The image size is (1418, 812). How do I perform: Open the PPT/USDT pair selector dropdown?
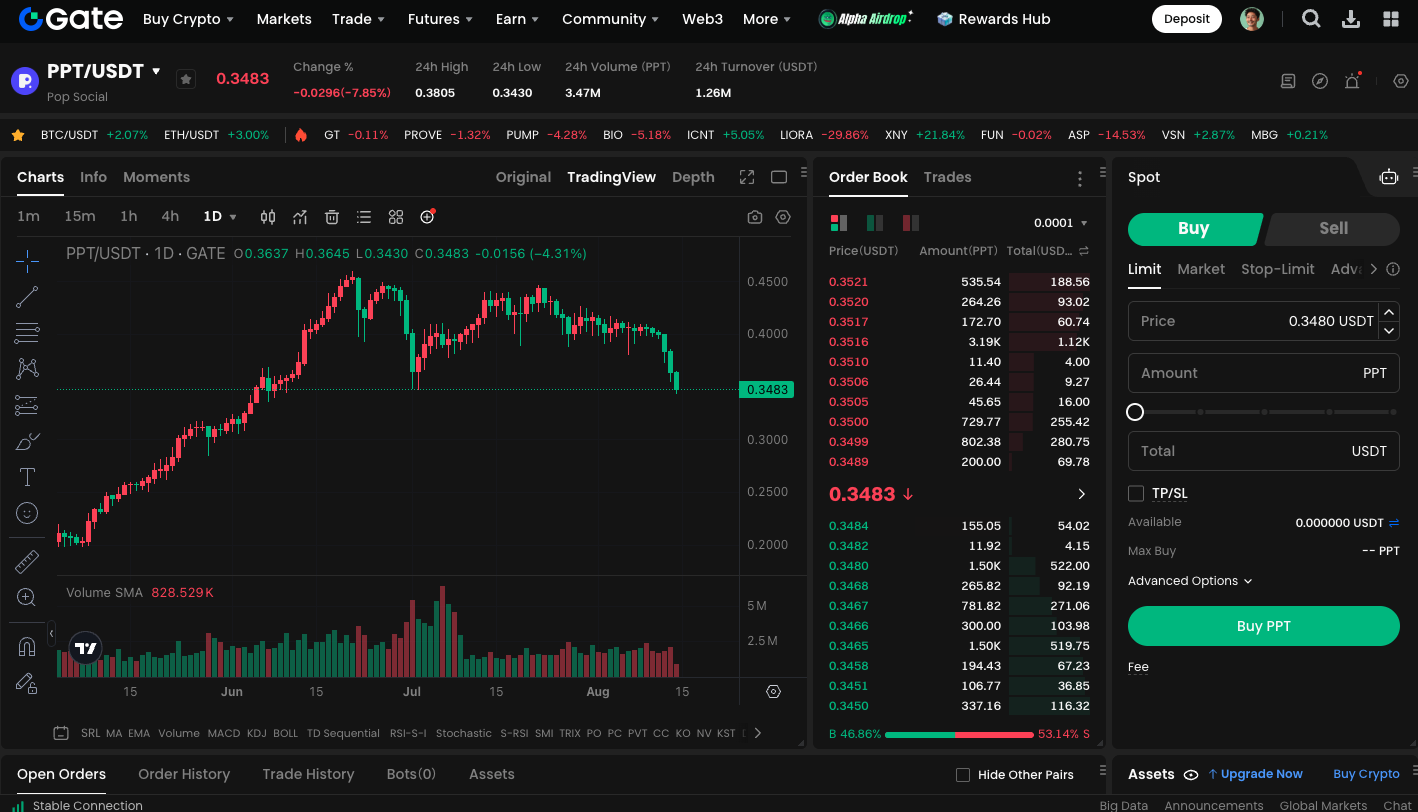pos(156,71)
